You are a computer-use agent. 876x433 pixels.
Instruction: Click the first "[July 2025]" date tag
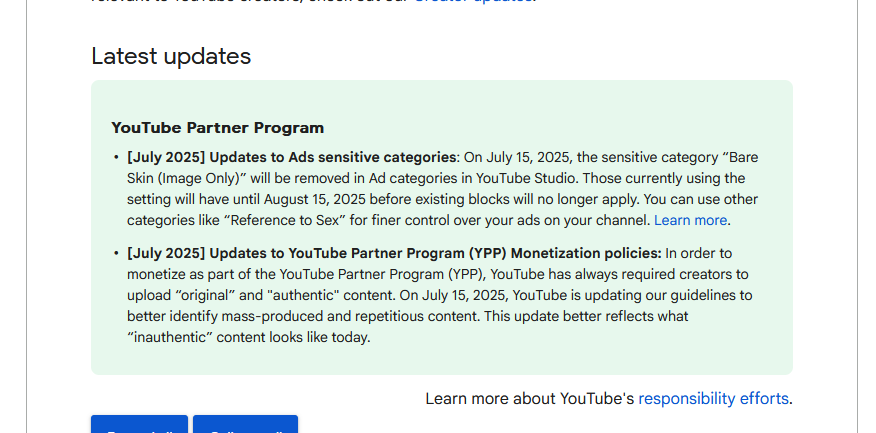click(166, 158)
